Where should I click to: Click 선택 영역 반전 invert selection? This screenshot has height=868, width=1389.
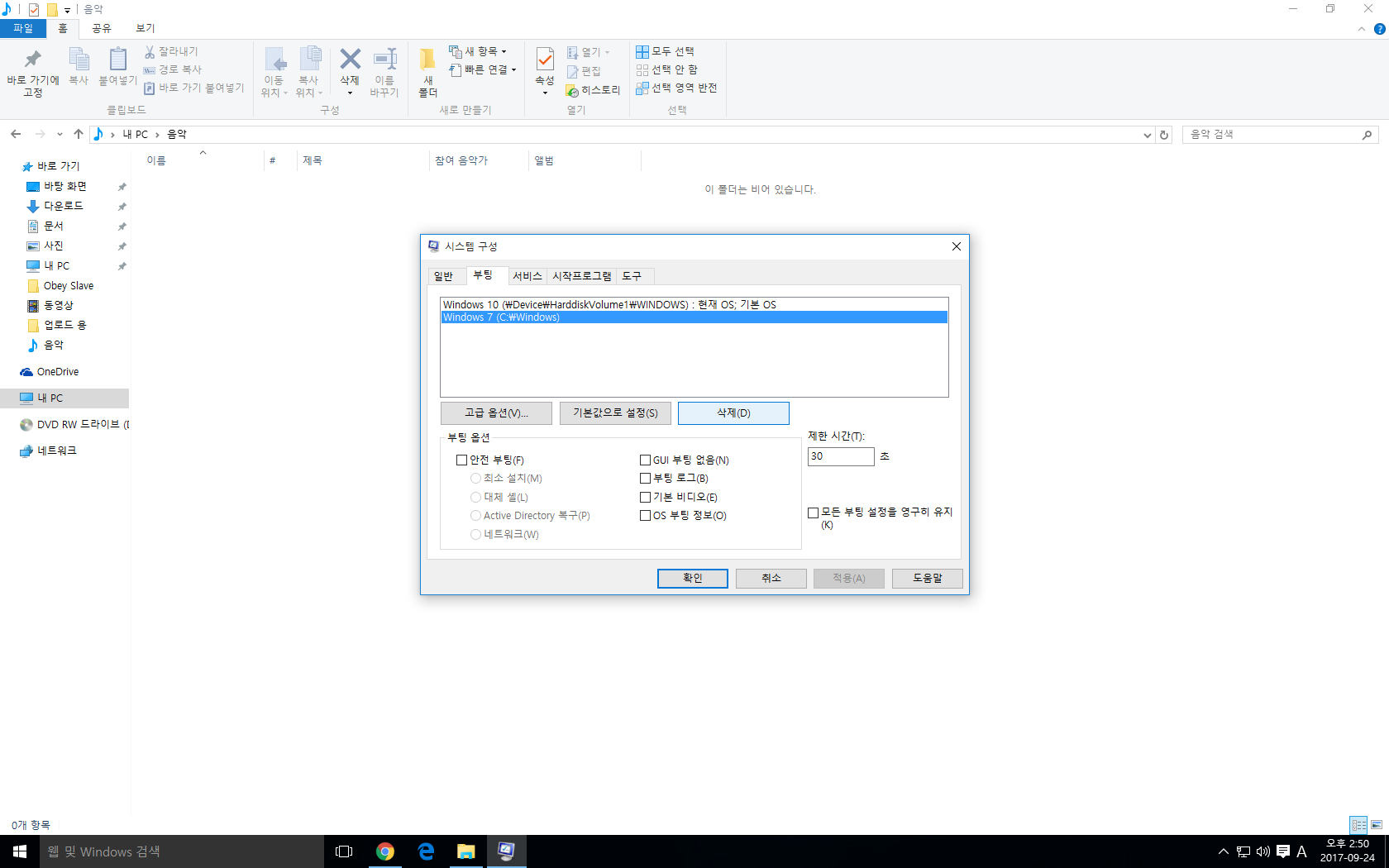(x=676, y=88)
